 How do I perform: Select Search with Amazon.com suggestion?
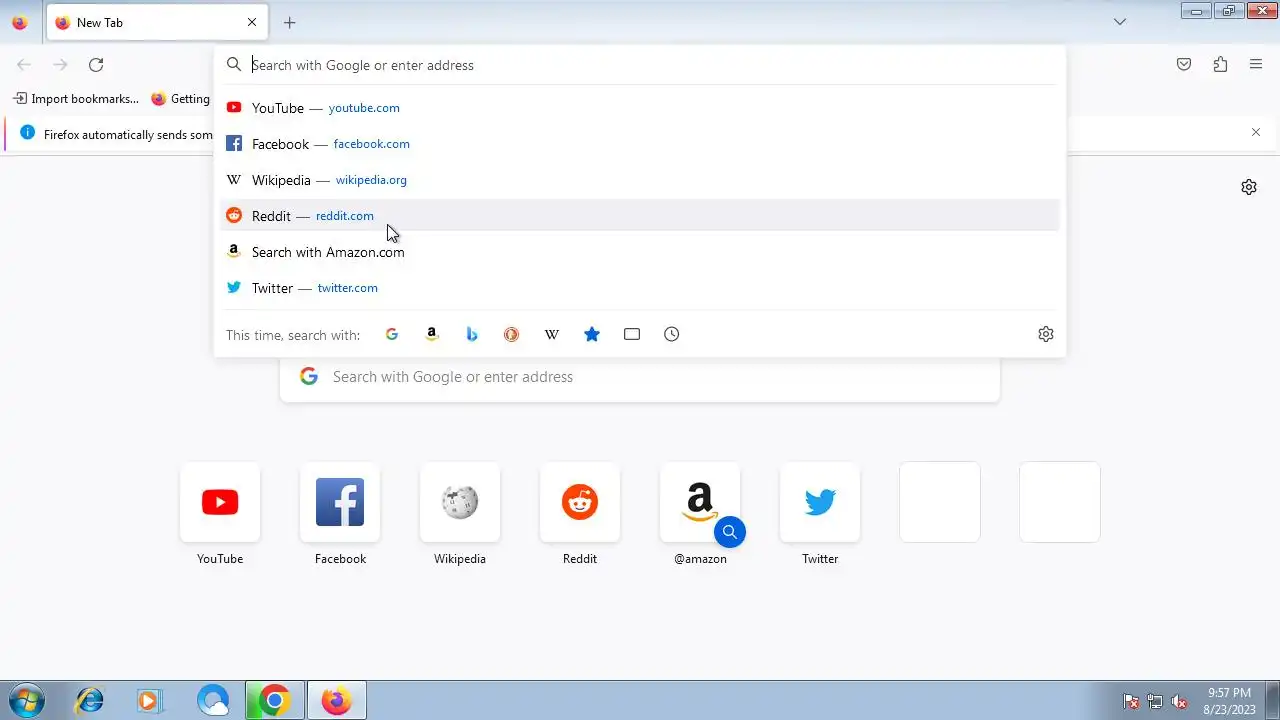pyautogui.click(x=640, y=252)
